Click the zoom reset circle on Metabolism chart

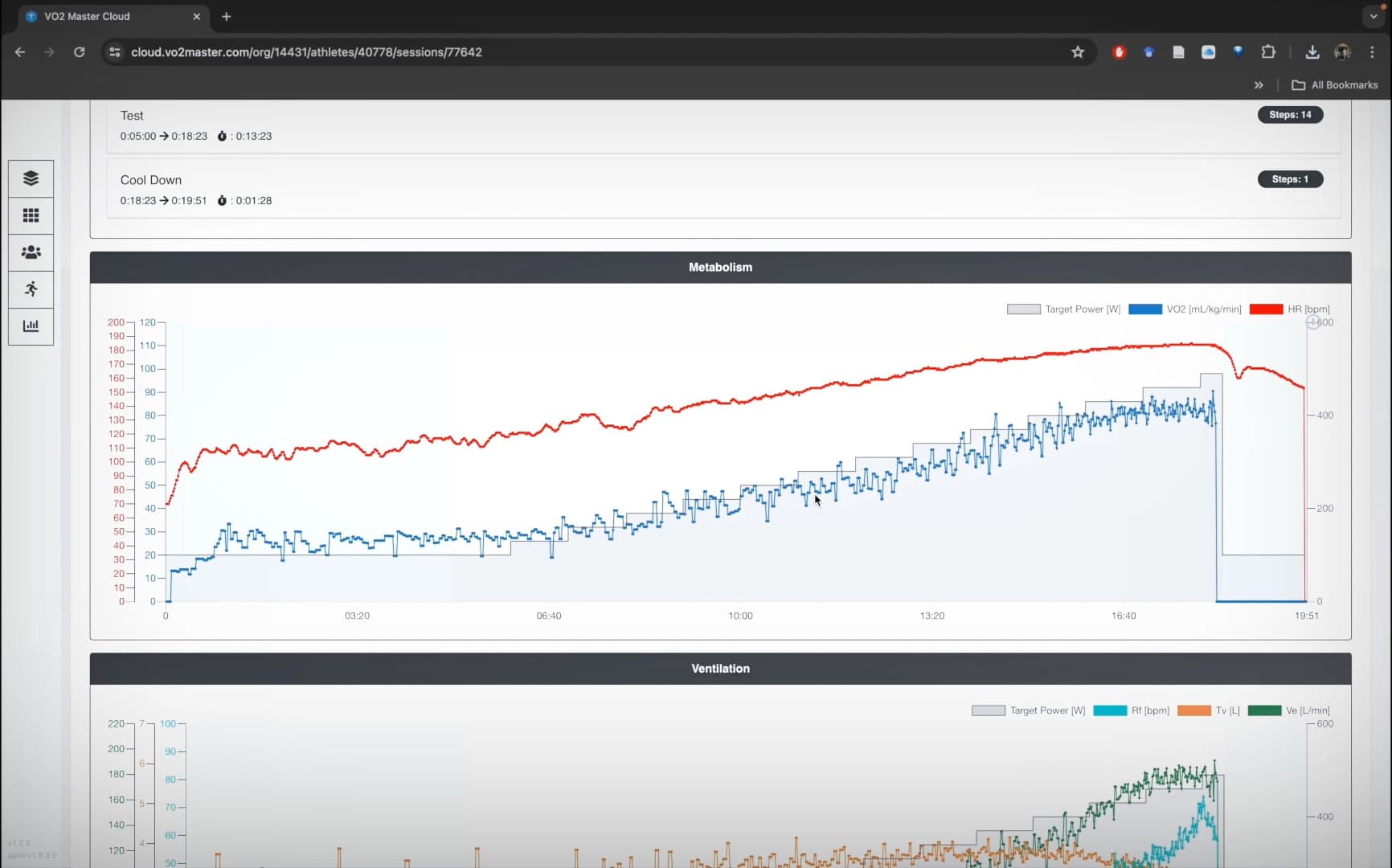tap(1312, 322)
